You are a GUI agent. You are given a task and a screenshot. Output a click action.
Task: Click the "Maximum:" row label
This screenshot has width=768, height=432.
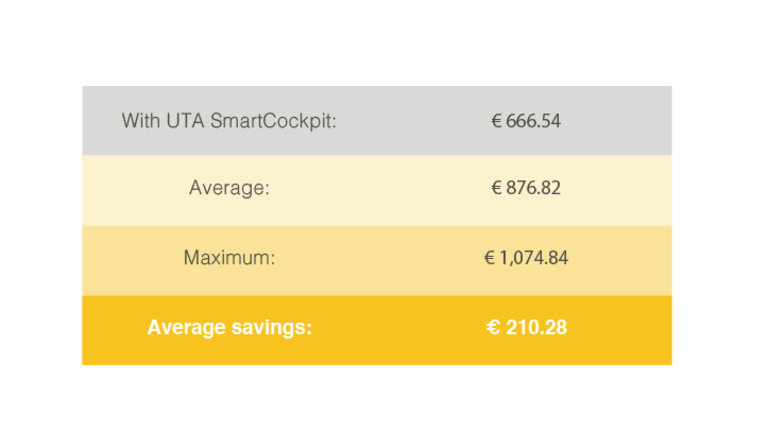point(229,258)
